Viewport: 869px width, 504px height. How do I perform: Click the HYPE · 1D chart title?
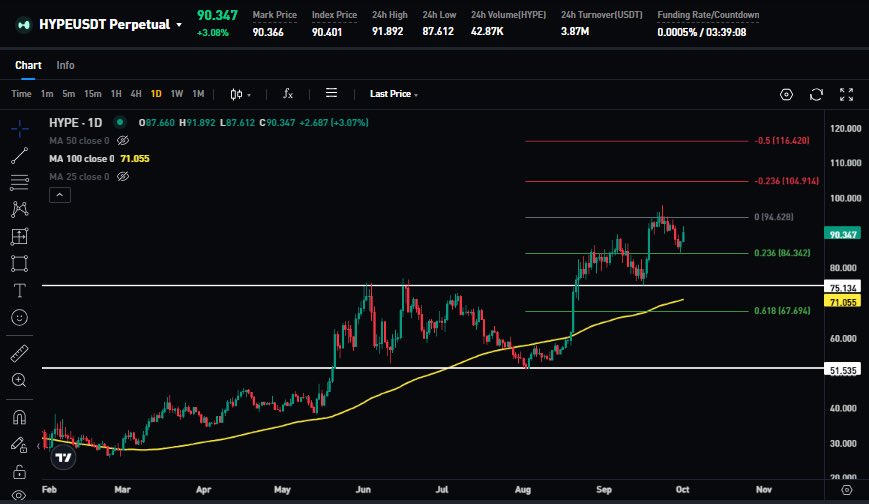pos(75,123)
